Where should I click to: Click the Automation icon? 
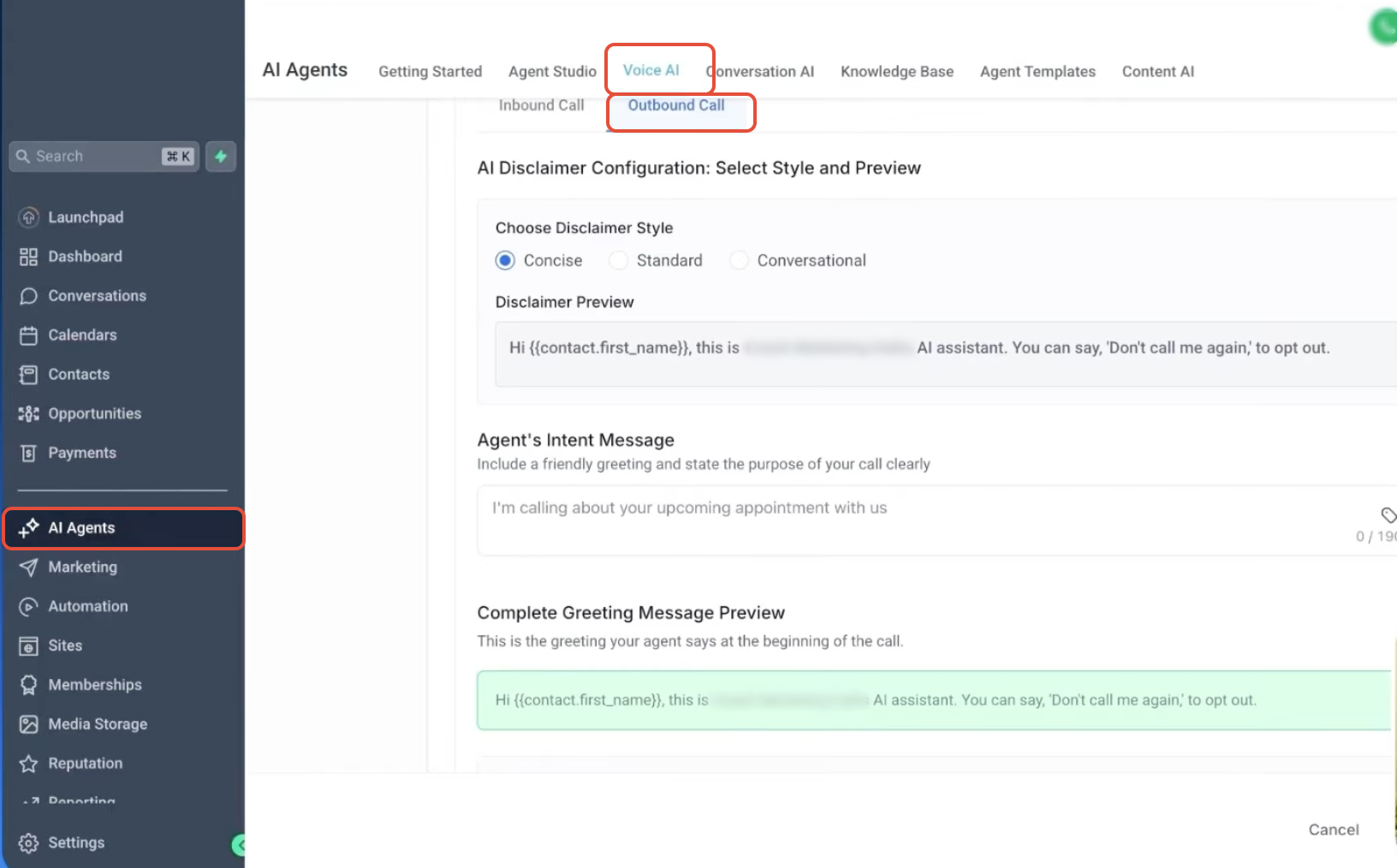(29, 607)
